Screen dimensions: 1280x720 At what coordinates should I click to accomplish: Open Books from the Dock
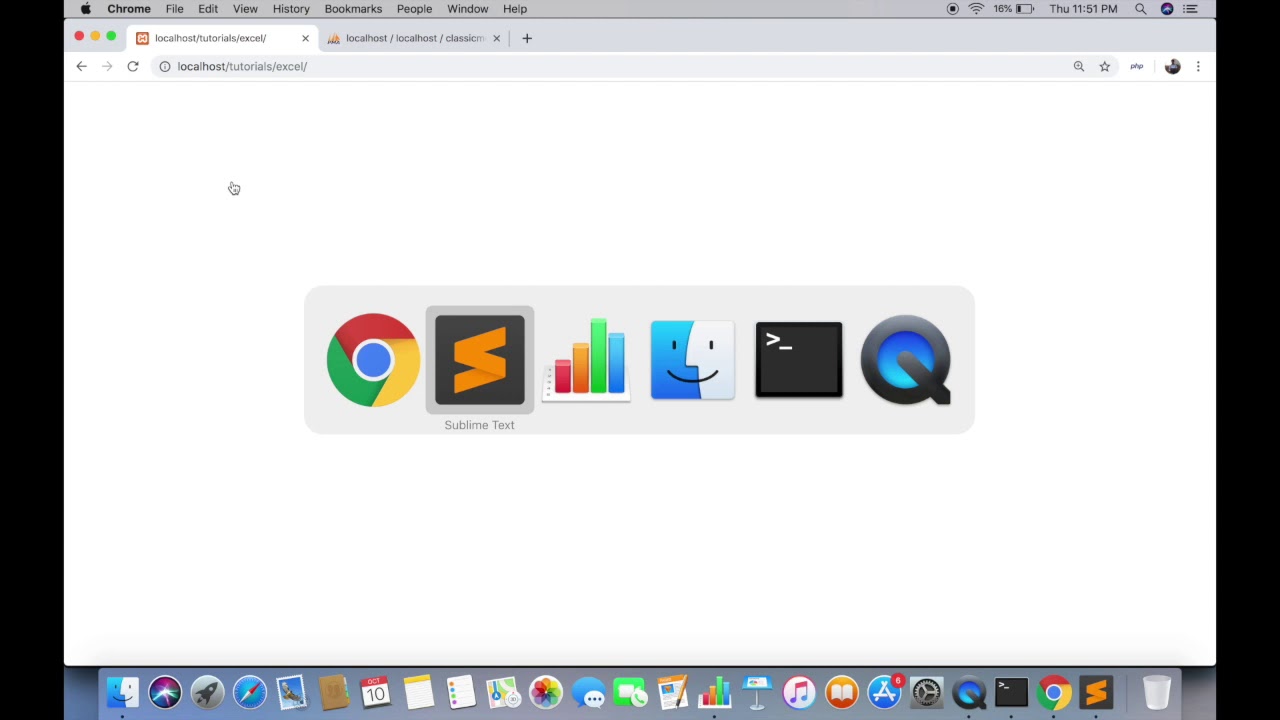click(842, 692)
